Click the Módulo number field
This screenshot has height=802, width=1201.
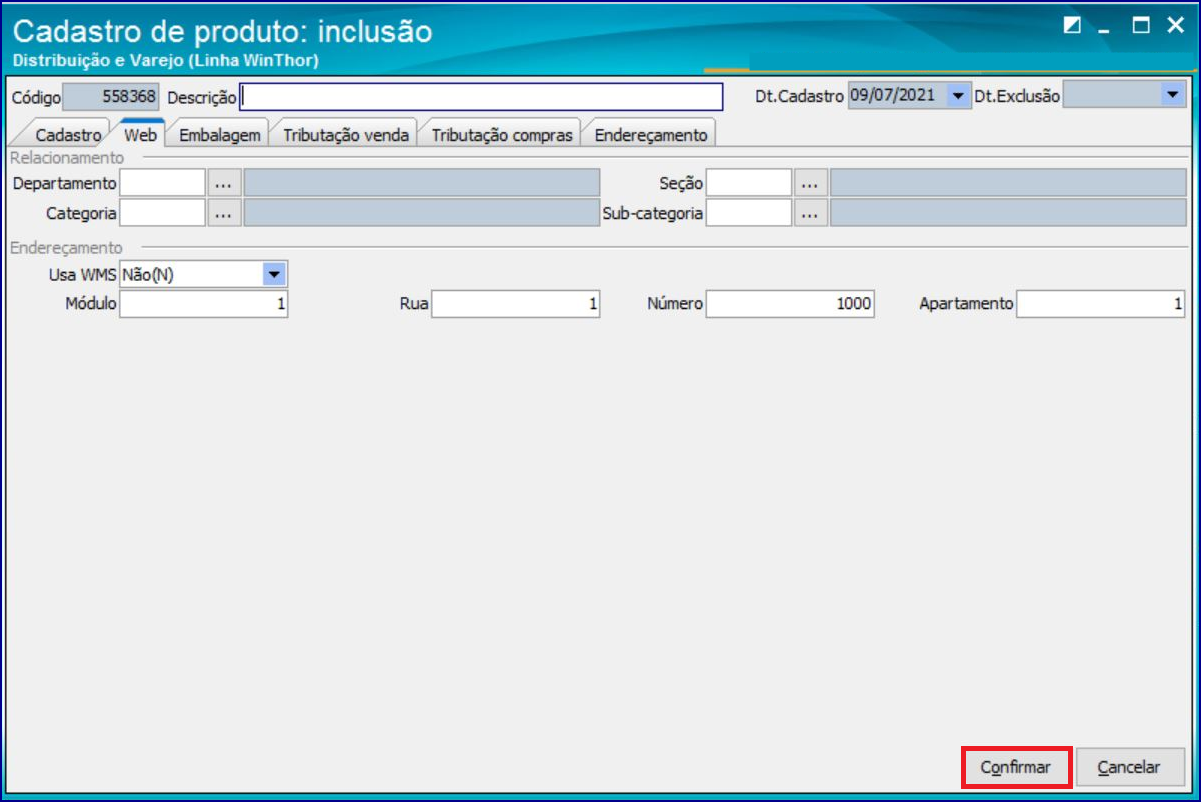coord(204,304)
